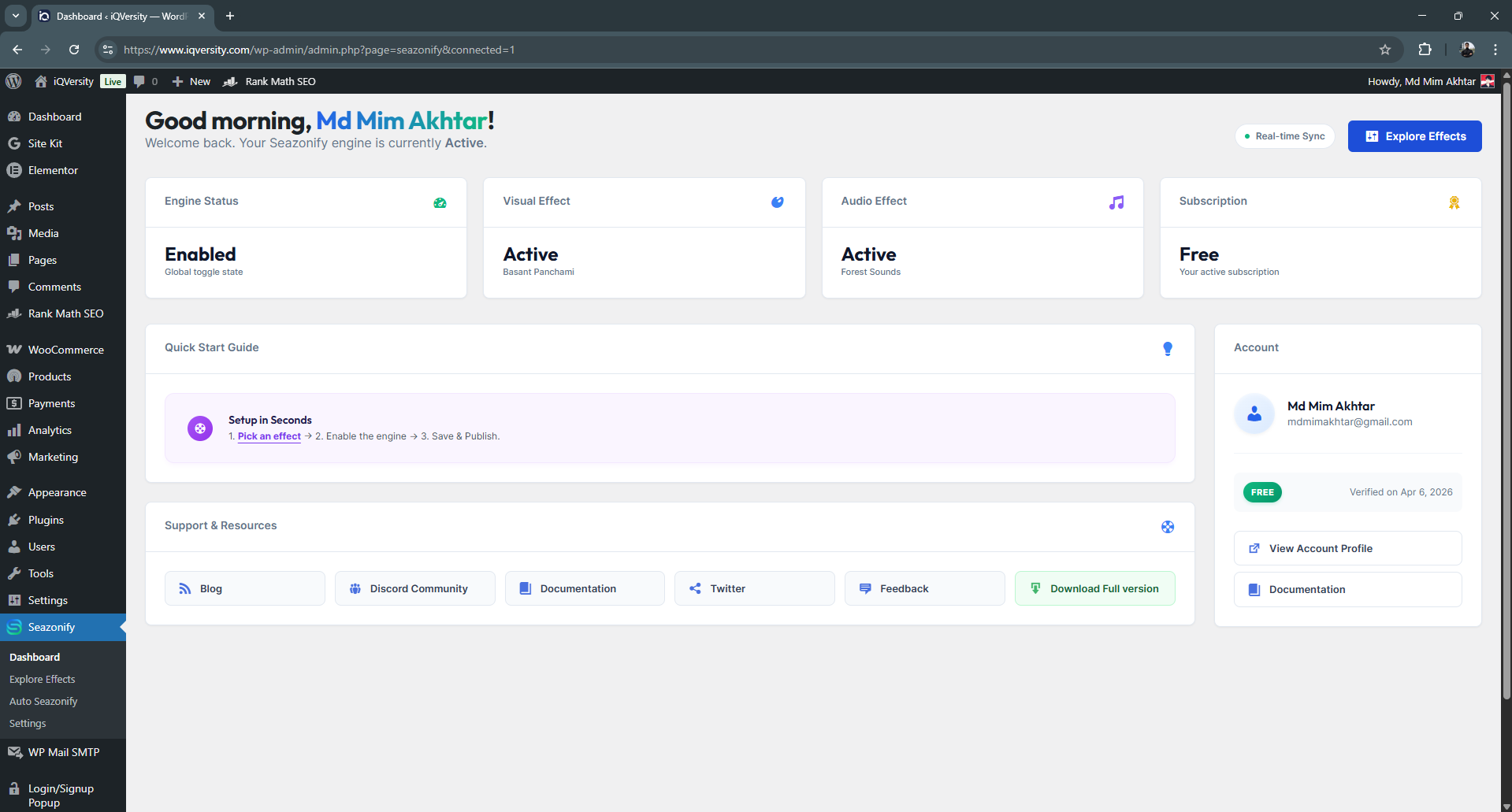Open Site Kit in sidebar
1512x812 pixels.
pos(63,143)
